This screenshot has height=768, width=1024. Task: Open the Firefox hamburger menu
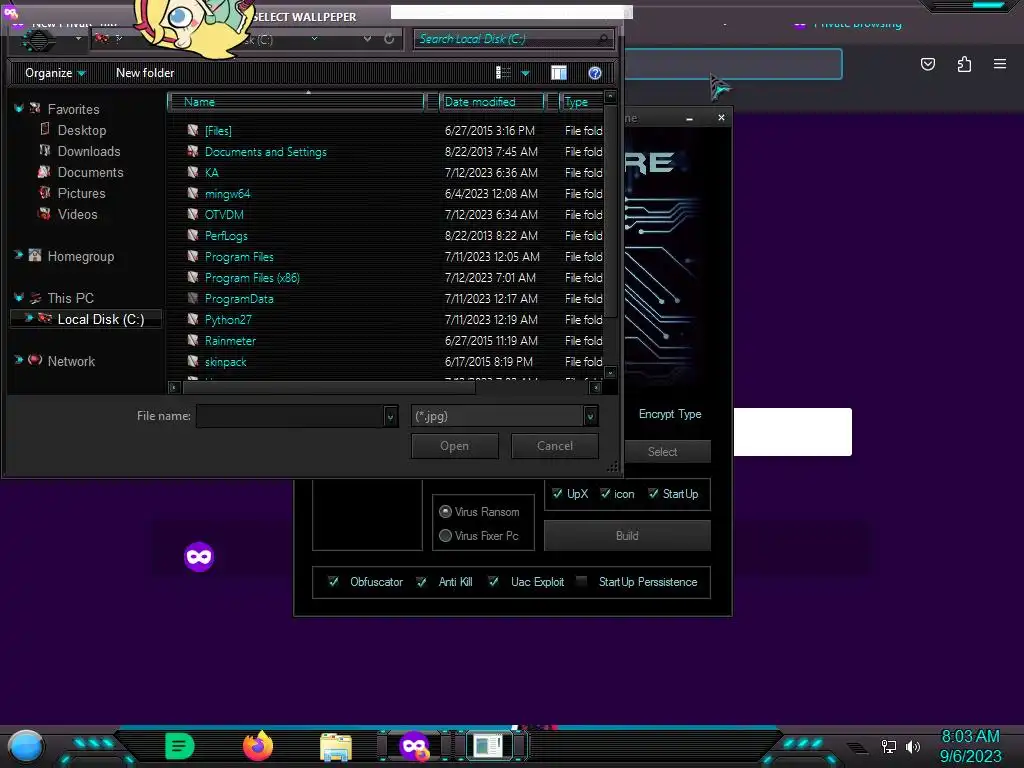(1000, 64)
